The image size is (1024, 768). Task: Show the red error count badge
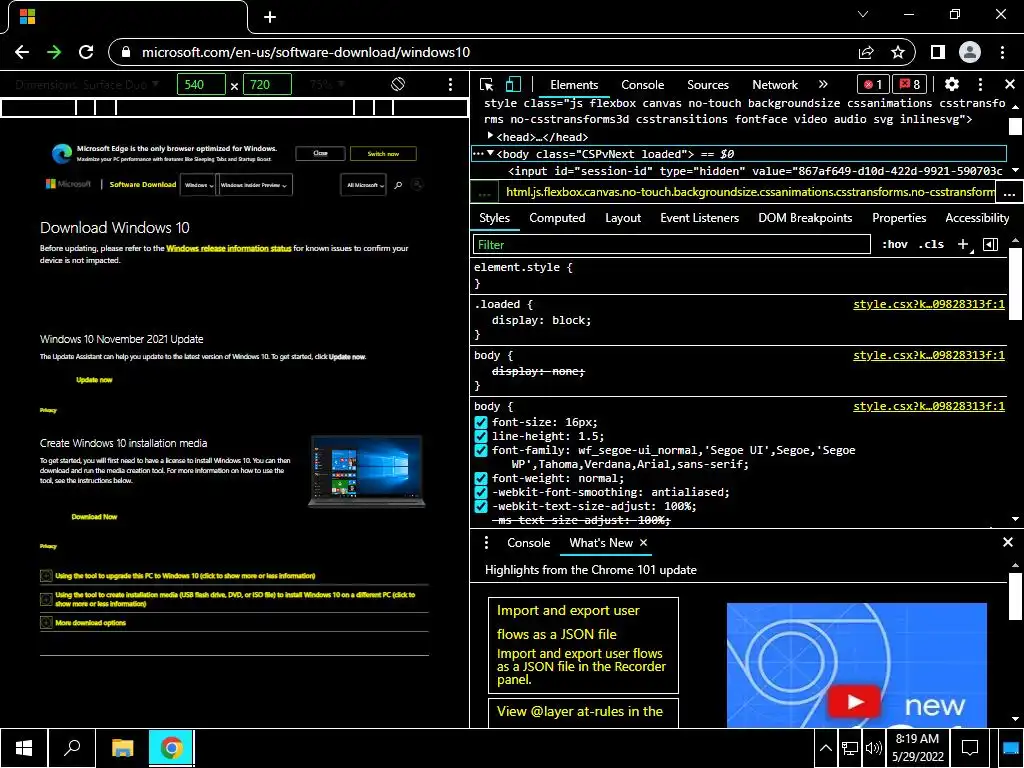(x=872, y=84)
